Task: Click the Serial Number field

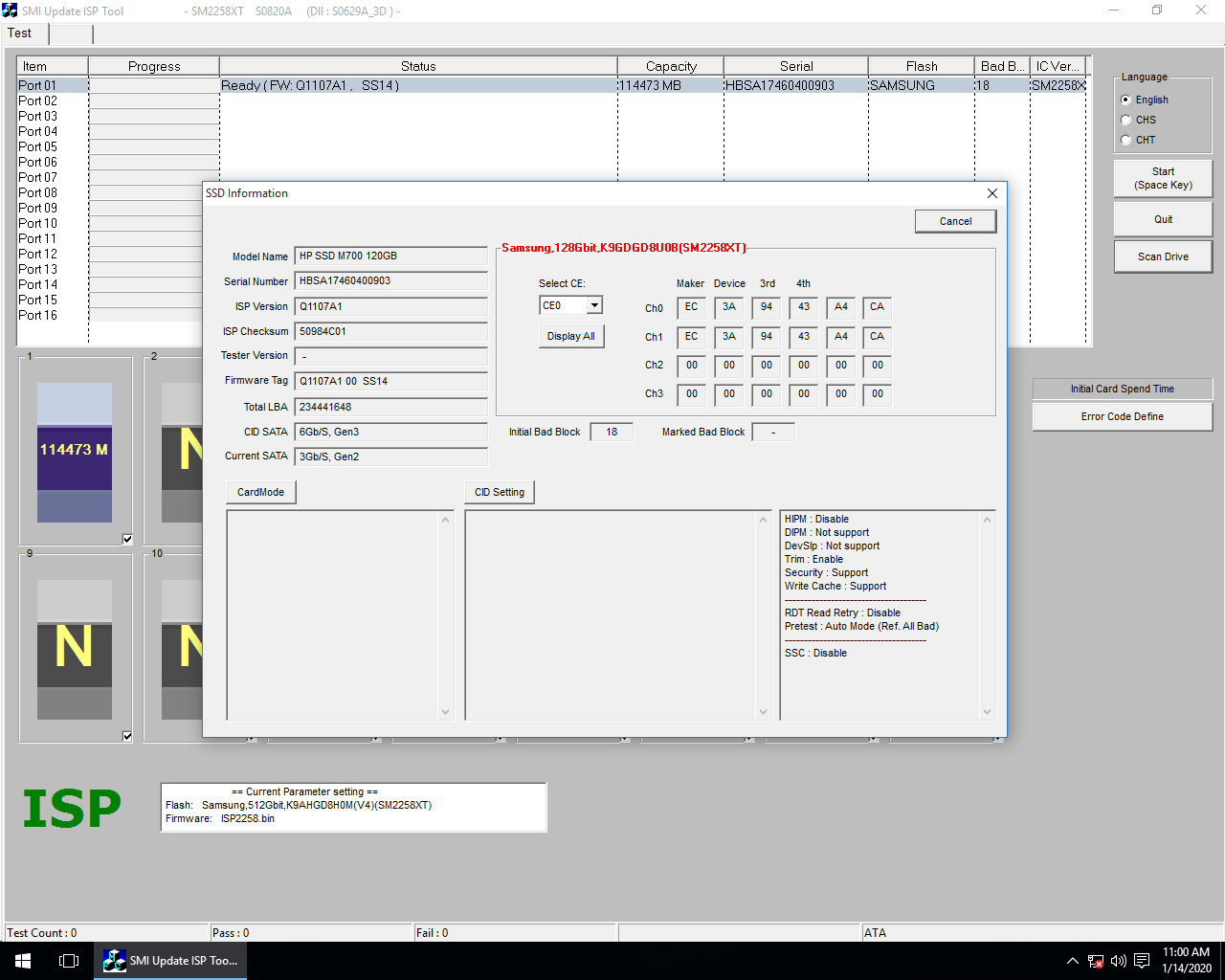Action: [390, 281]
